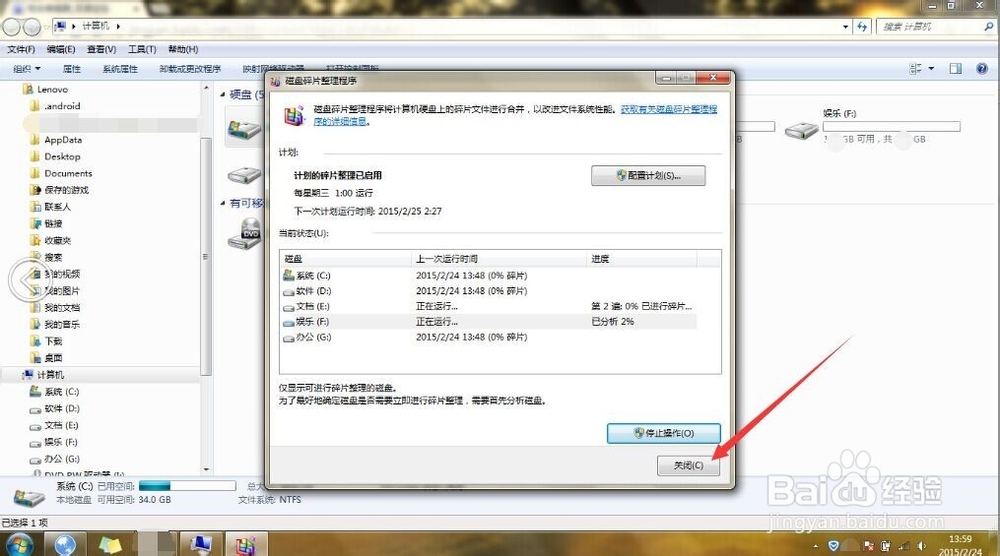Screen dimensions: 1000x556
Task: Select 办公 (G:) in navigation tree
Action: (x=61, y=458)
